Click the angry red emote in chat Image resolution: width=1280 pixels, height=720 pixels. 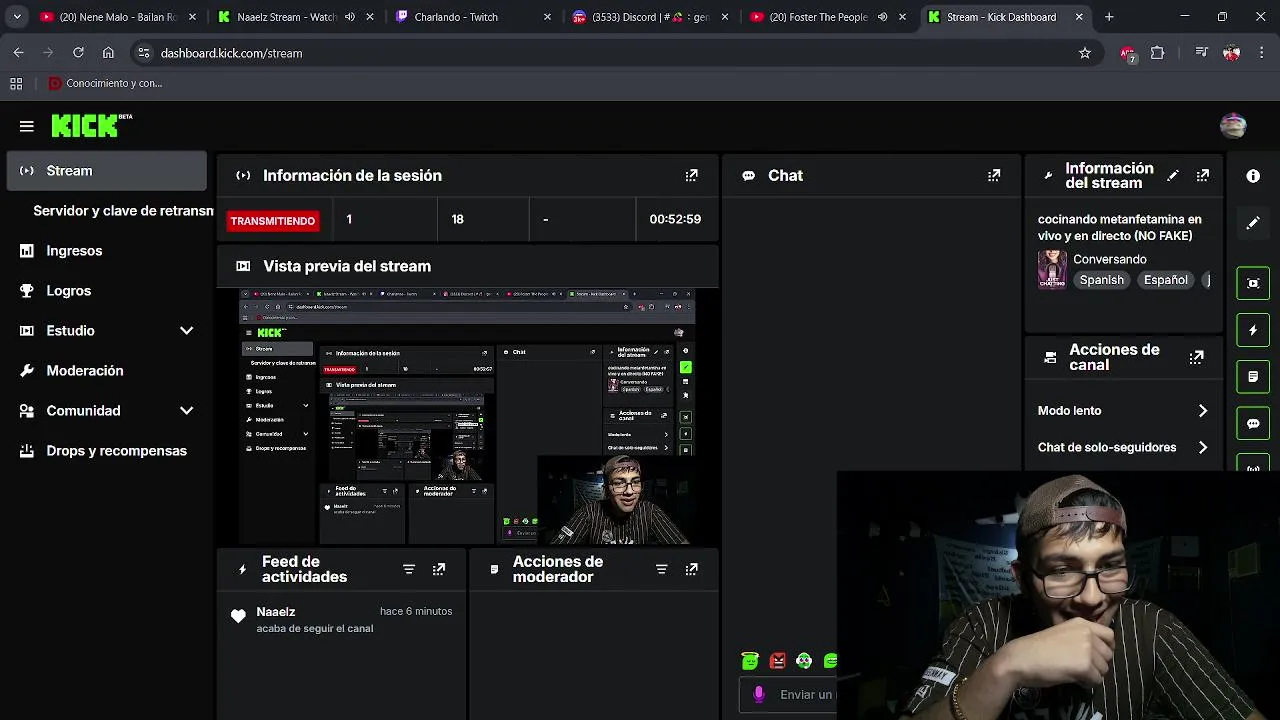pos(778,660)
